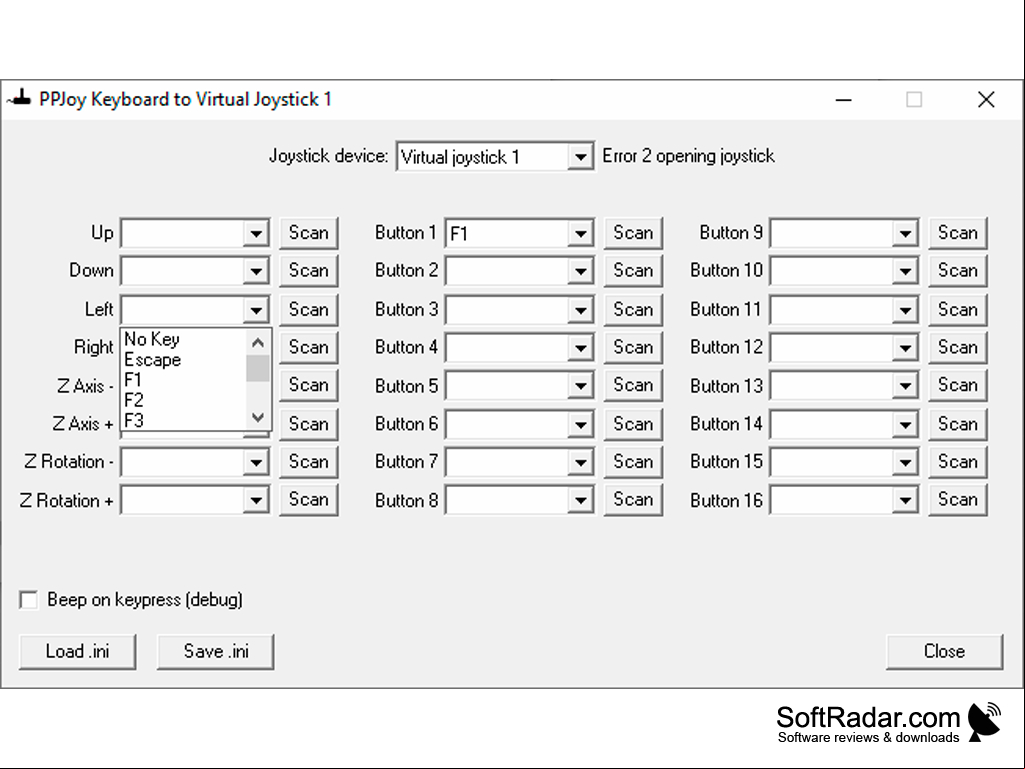
Task: Scan a key for Button 10
Action: [958, 271]
